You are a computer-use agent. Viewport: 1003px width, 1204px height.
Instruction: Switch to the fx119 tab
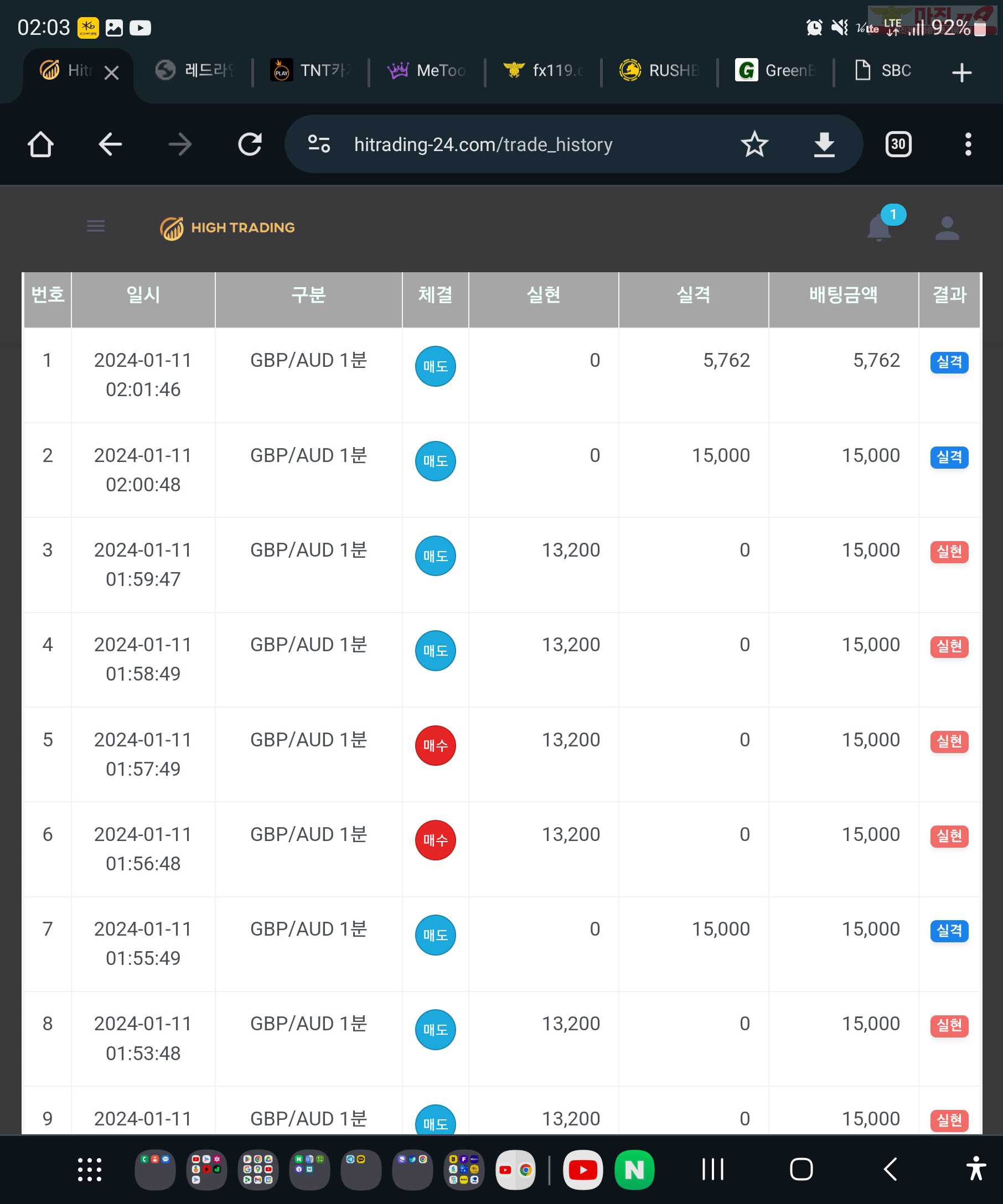pyautogui.click(x=542, y=70)
